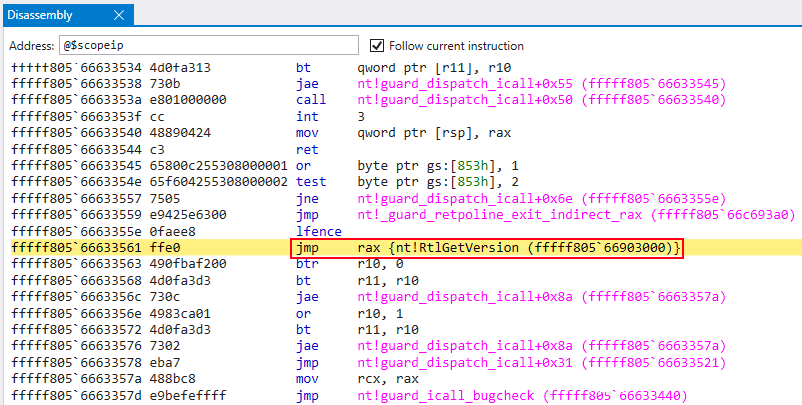Screen dimensions: 802x405
Task: Select the Disassembly tab
Action: [48, 15]
